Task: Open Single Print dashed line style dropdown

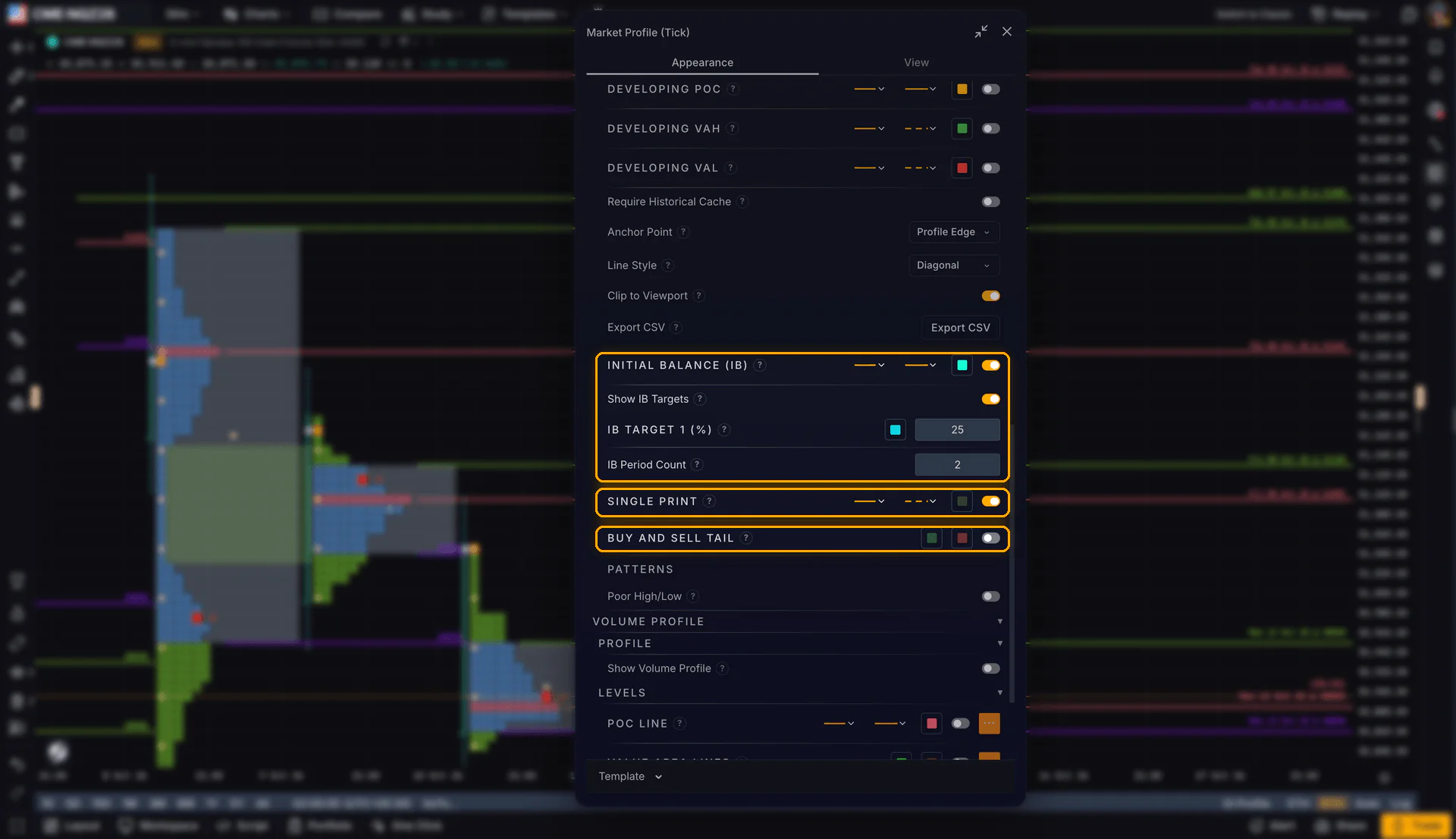Action: pos(920,501)
